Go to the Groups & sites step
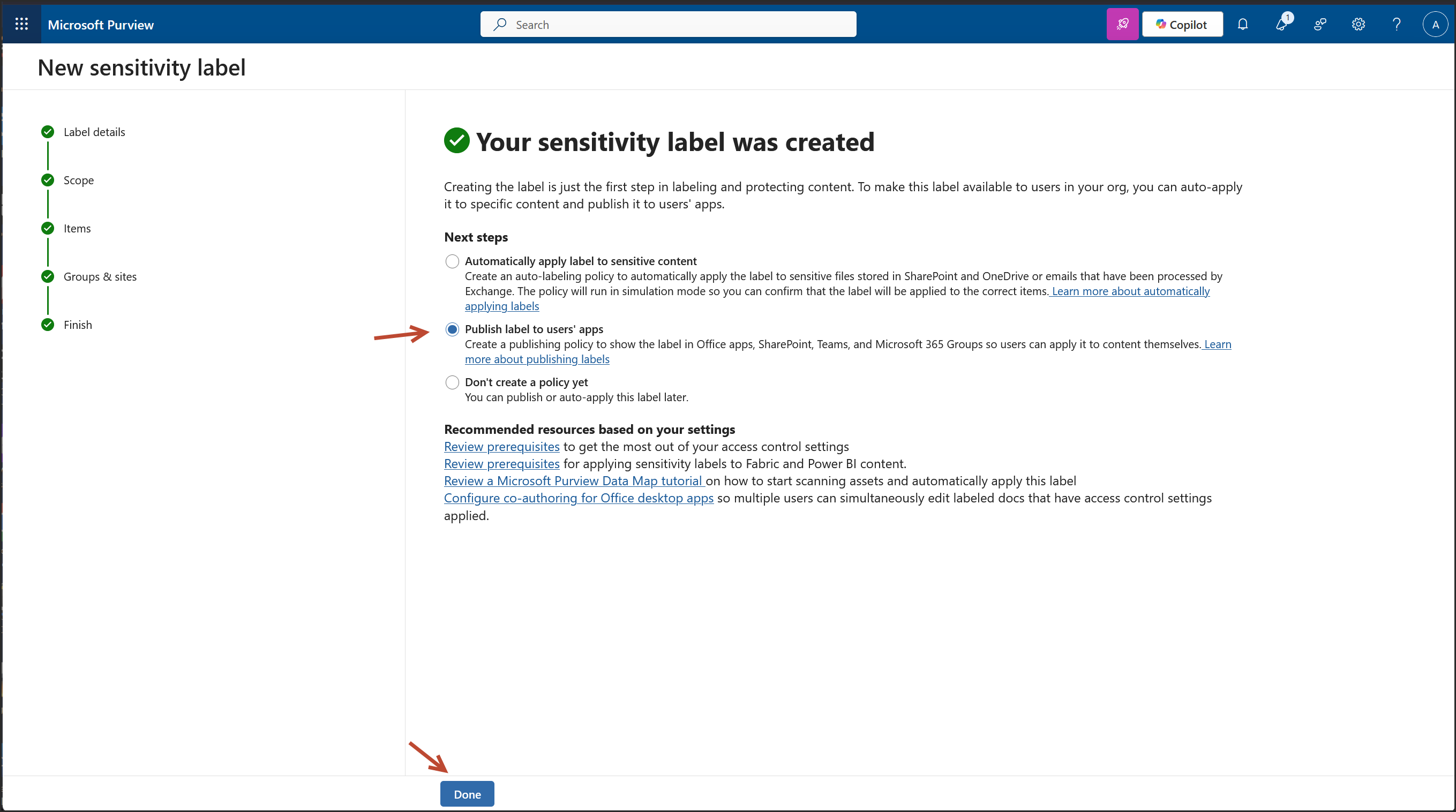The width and height of the screenshot is (1456, 812). pos(100,276)
